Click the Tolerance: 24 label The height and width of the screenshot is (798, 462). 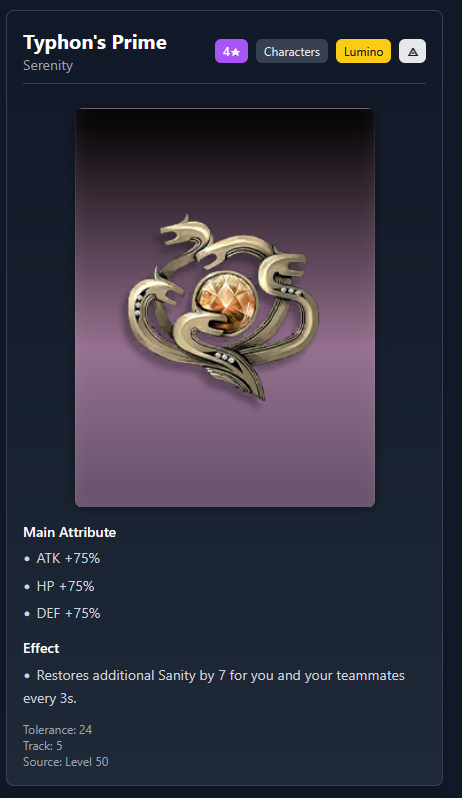[57, 730]
